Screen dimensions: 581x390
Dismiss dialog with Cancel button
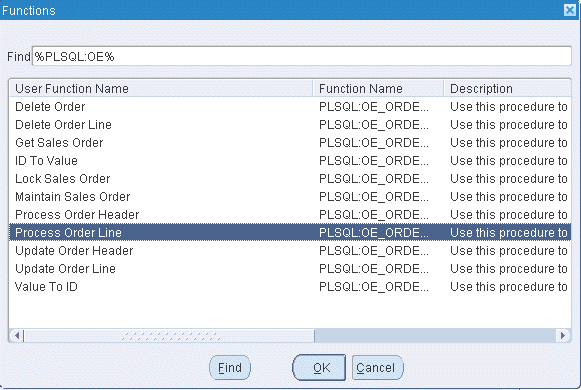(377, 367)
